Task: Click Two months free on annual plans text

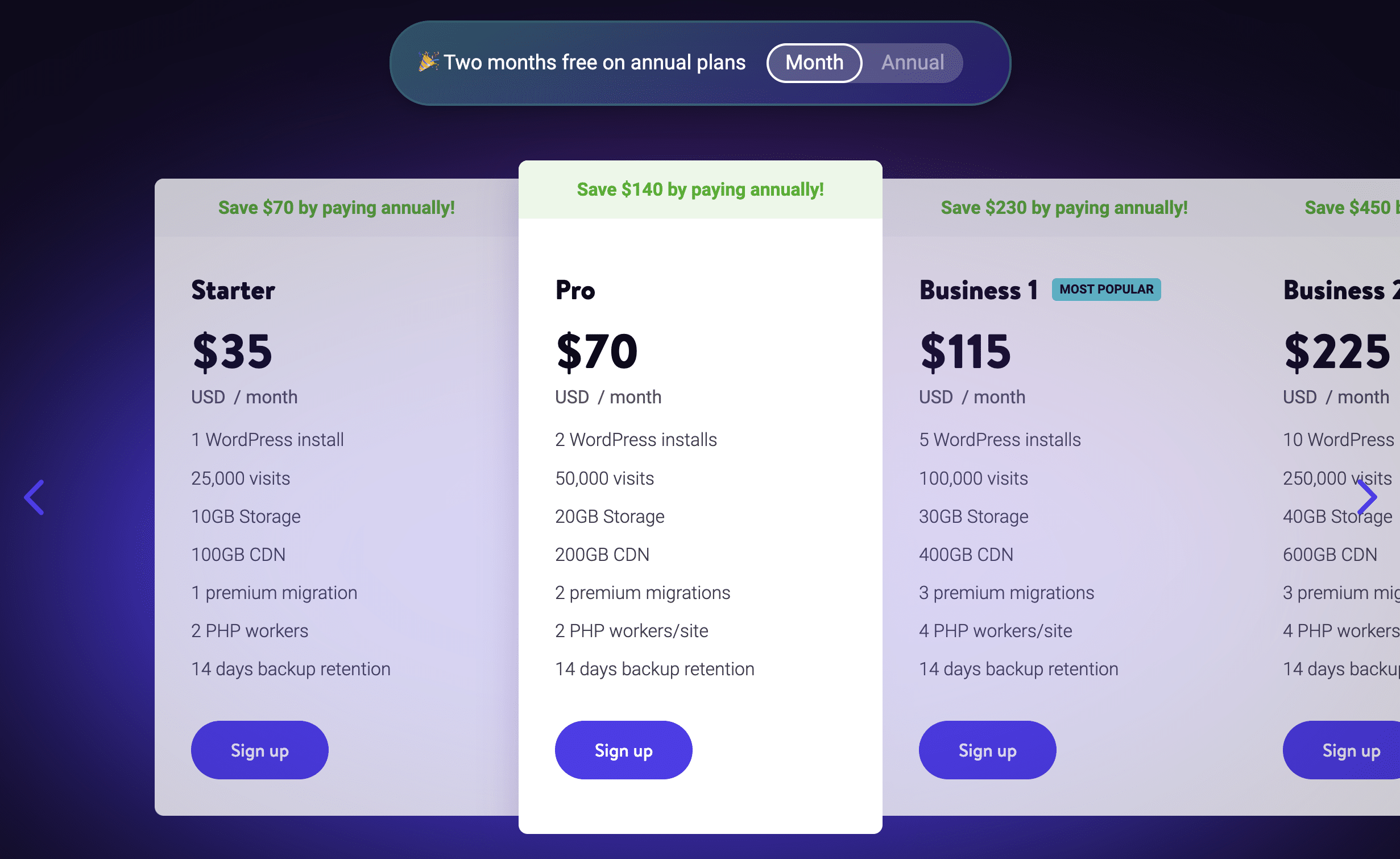Action: click(x=595, y=63)
